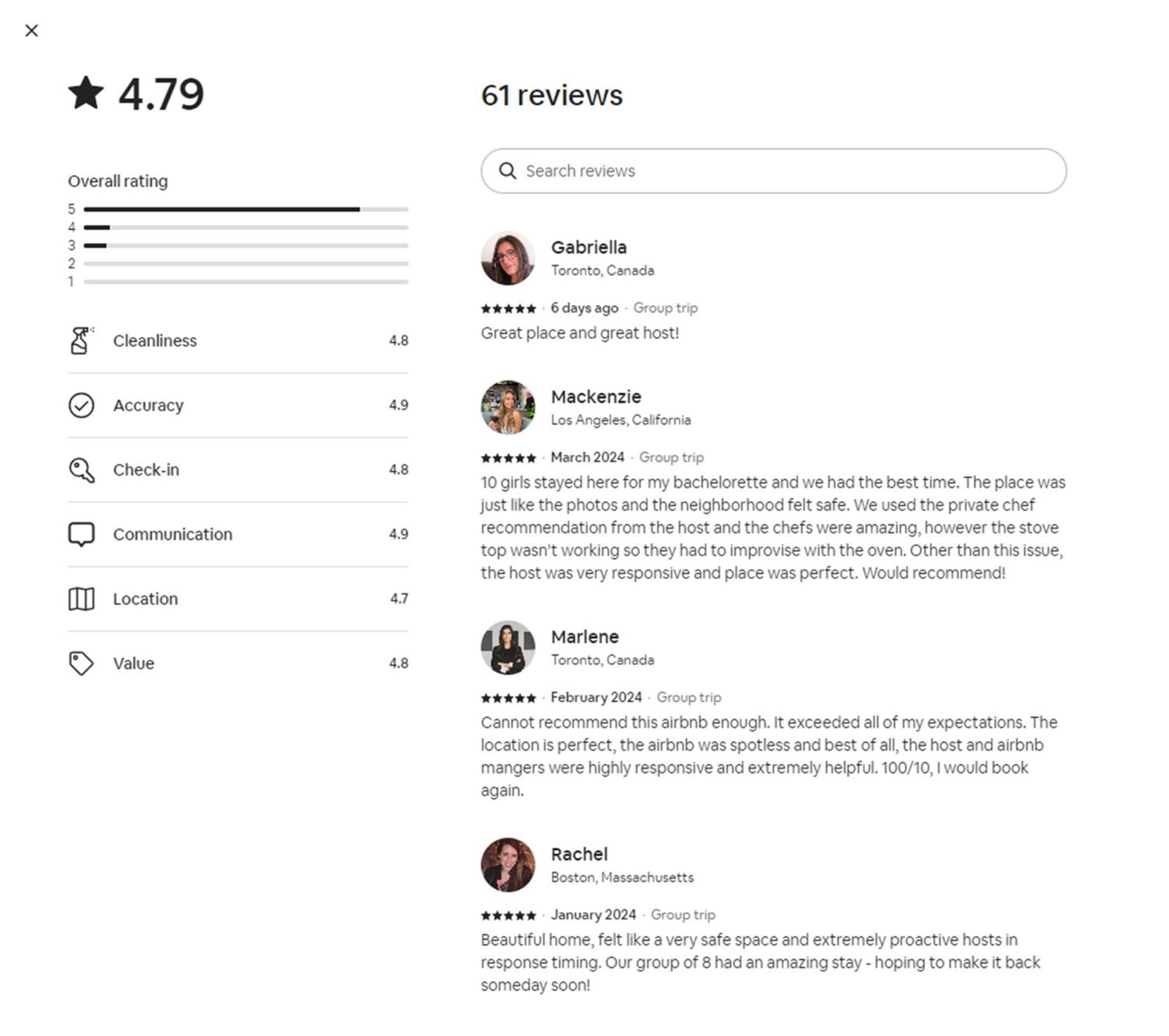
Task: Click the Cleanliness spray bottle icon
Action: [x=81, y=340]
